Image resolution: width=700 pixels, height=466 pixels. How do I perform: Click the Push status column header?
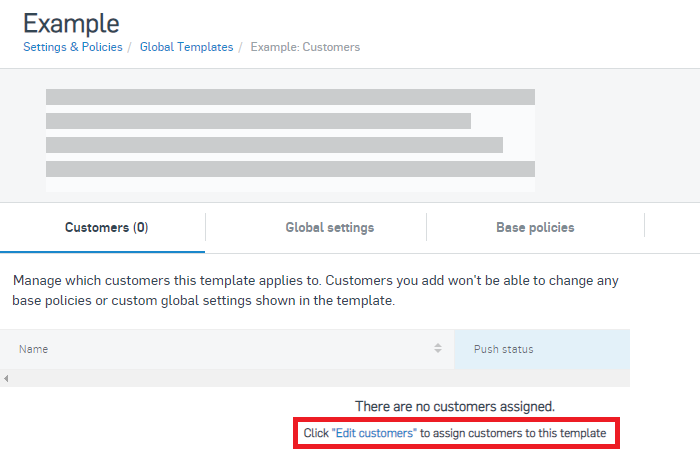tap(504, 349)
